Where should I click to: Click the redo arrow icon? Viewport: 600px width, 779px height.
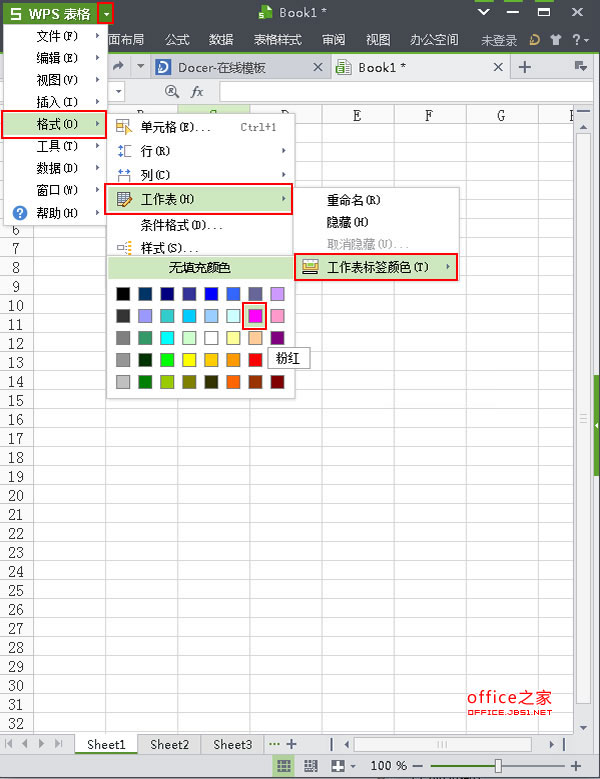[118, 66]
